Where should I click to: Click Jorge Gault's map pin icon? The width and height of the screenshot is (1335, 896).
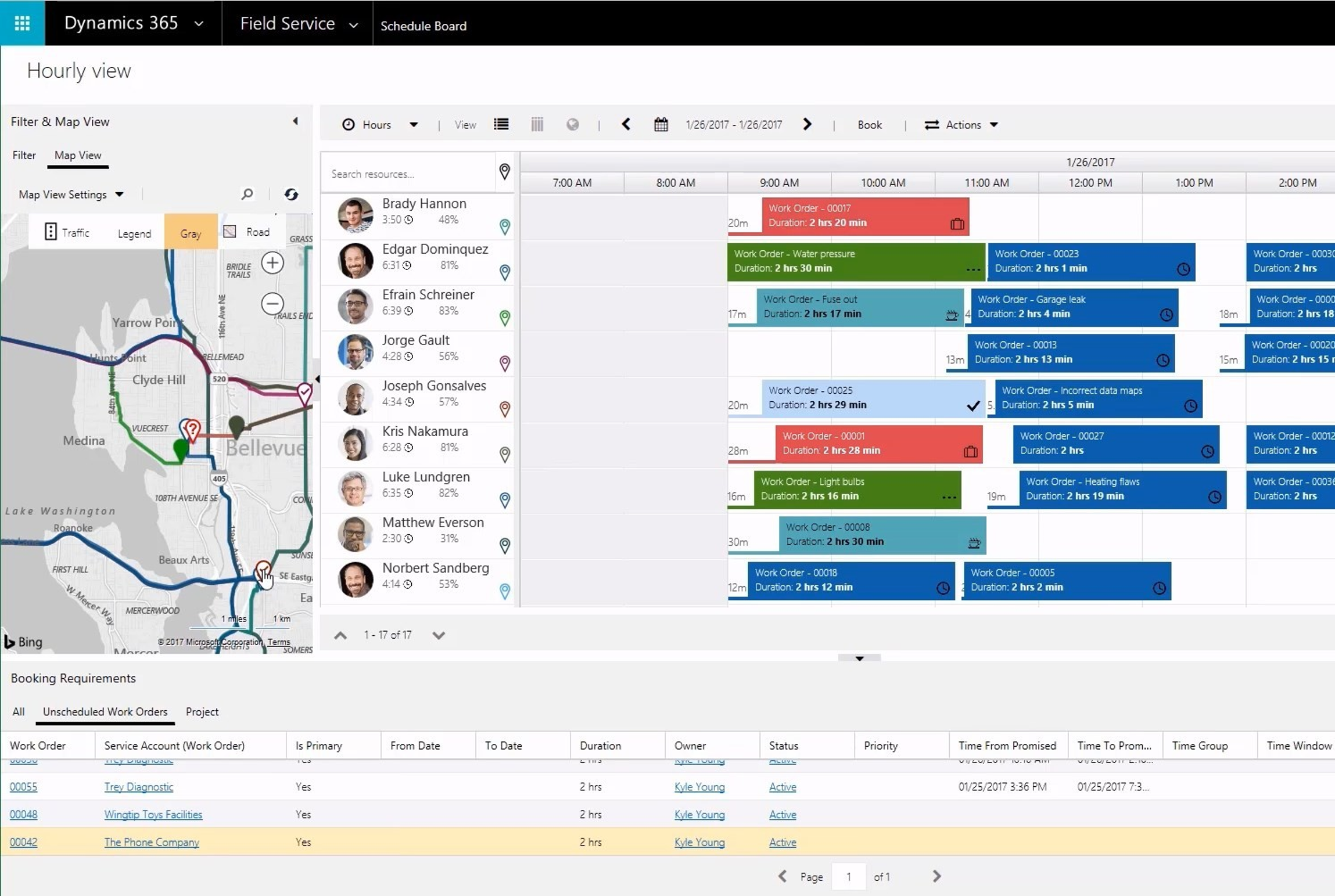[505, 363]
